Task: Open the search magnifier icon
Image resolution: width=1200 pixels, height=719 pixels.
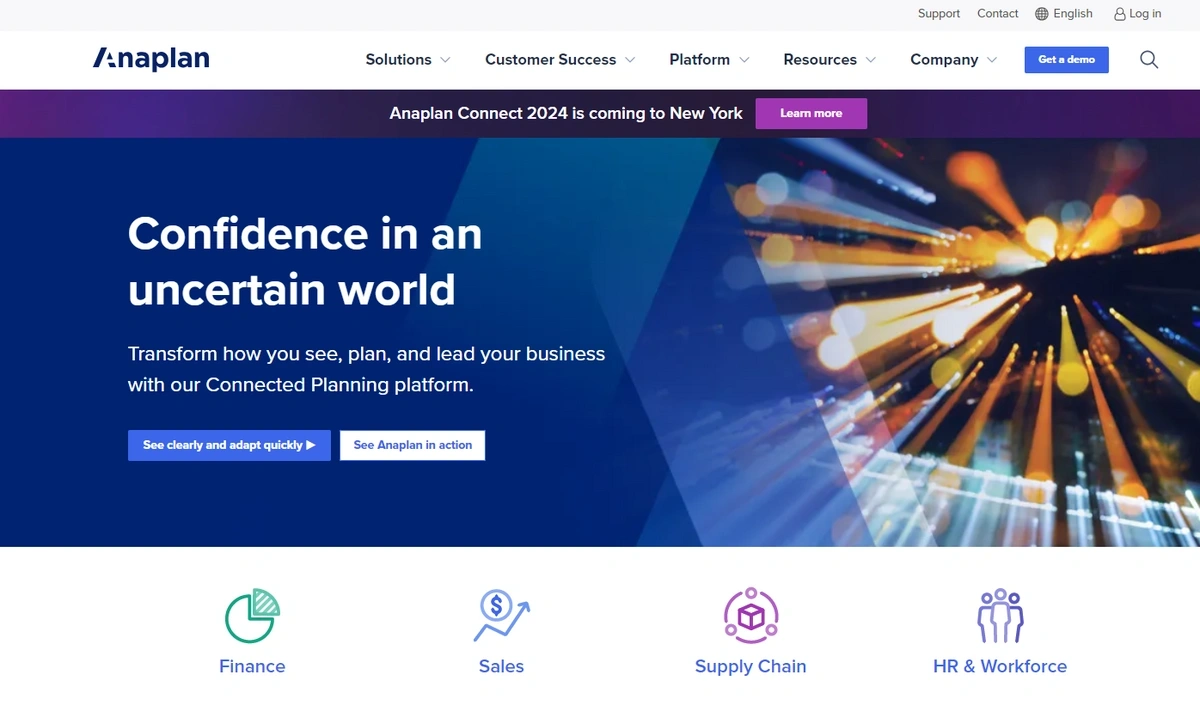Action: pos(1149,60)
